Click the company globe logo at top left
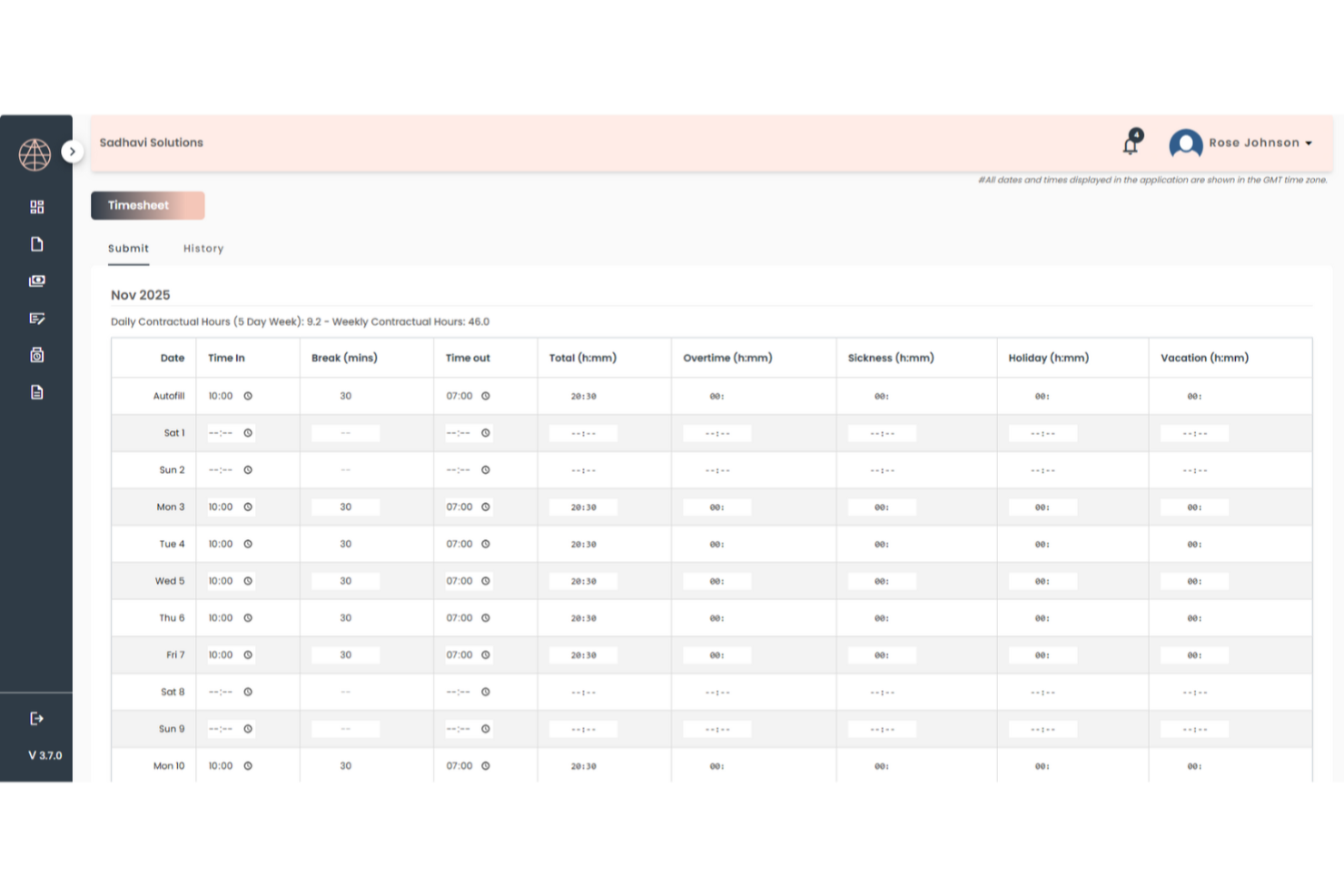 [35, 153]
